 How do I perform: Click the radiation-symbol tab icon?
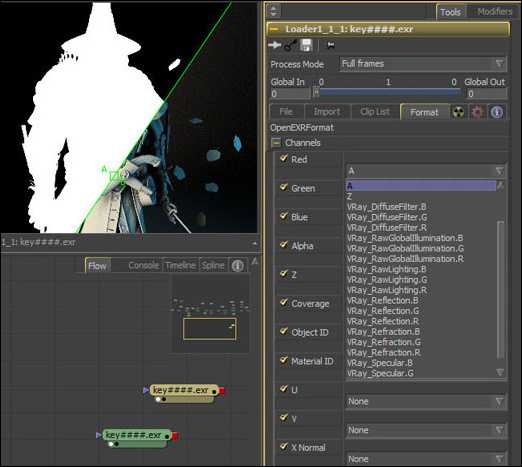pos(459,112)
